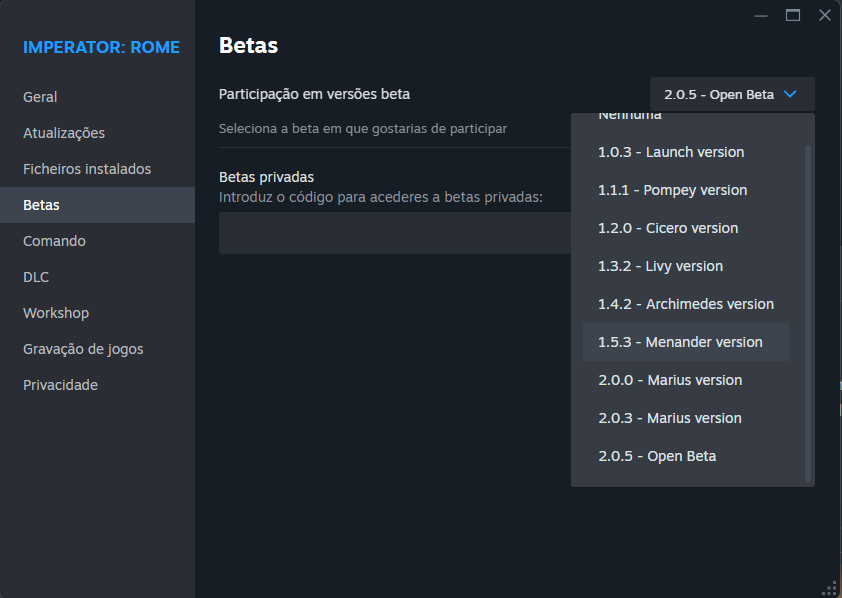This screenshot has width=842, height=598.
Task: Choose 1.5.3 - Menander version
Action: click(x=686, y=342)
